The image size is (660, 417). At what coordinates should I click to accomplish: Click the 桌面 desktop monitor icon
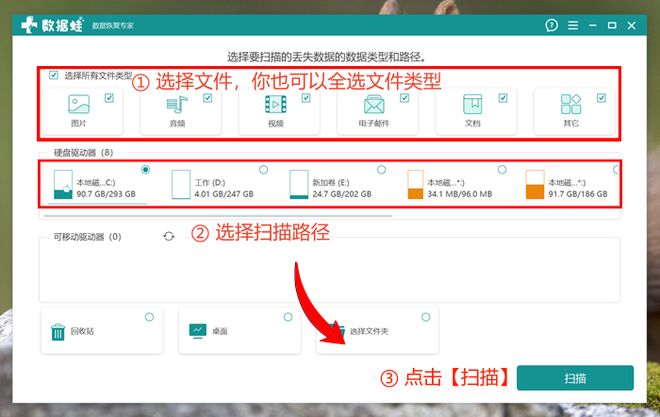coord(198,331)
